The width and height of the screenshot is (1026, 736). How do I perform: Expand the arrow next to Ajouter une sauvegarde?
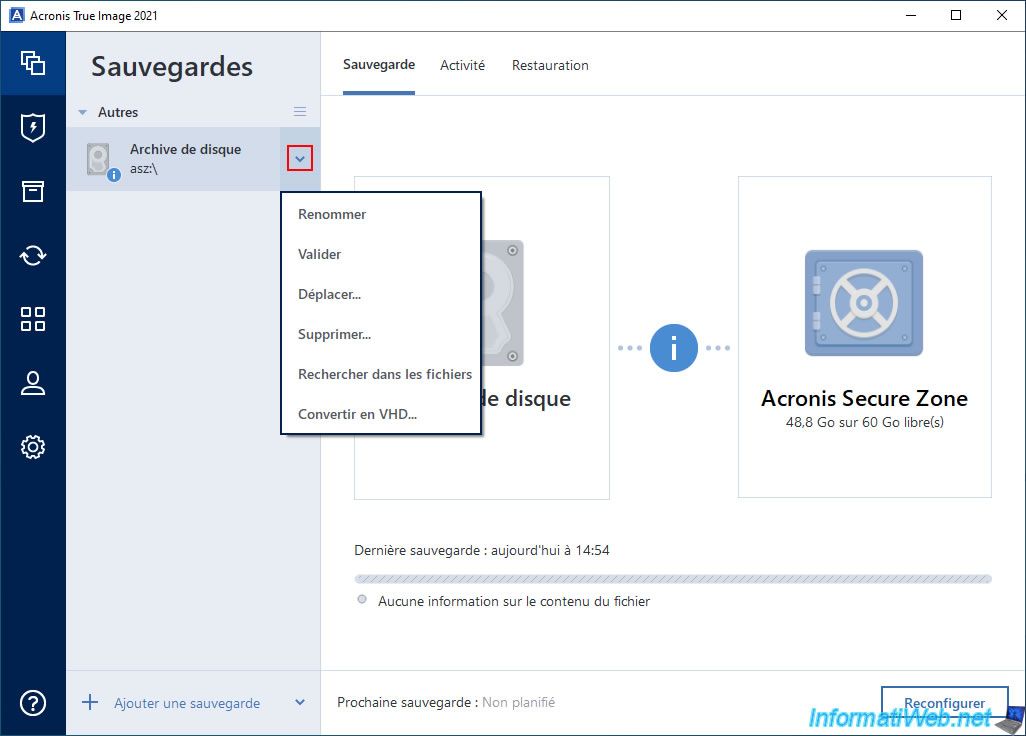pyautogui.click(x=300, y=703)
